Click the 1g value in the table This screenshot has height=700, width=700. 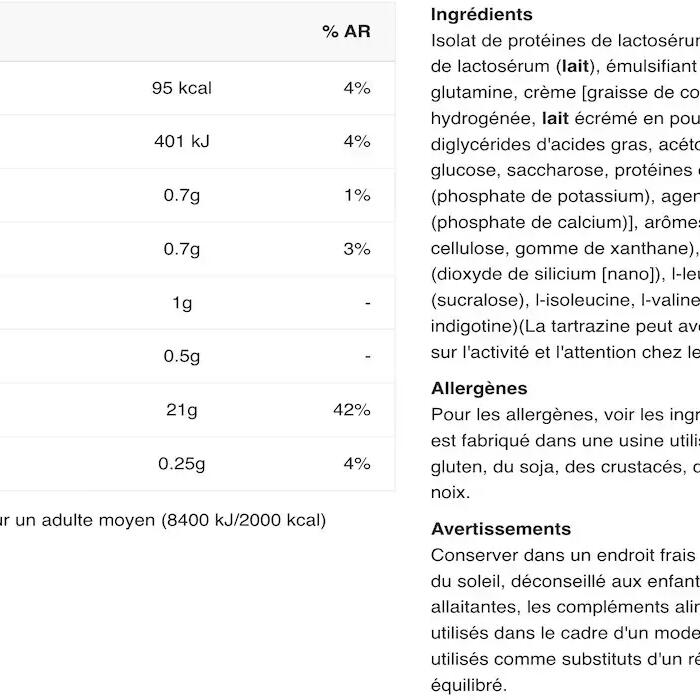(181, 303)
